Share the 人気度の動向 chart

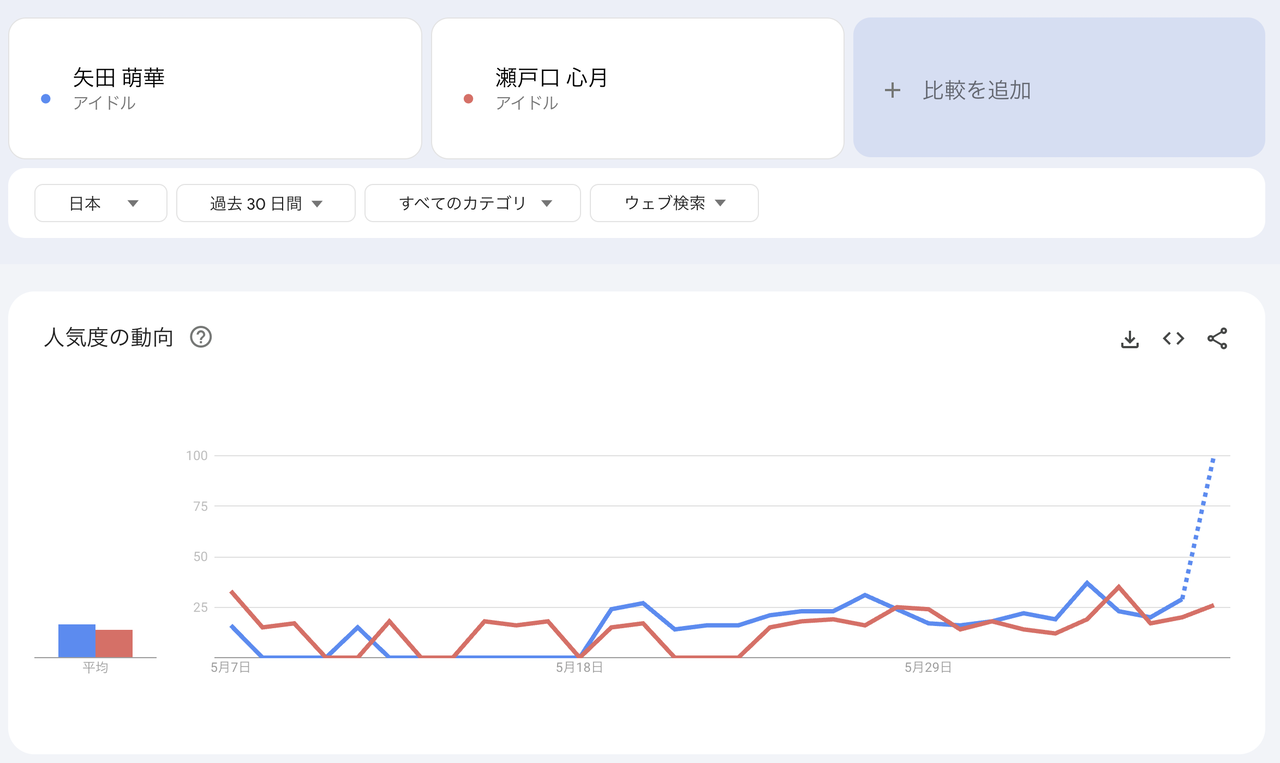1217,339
